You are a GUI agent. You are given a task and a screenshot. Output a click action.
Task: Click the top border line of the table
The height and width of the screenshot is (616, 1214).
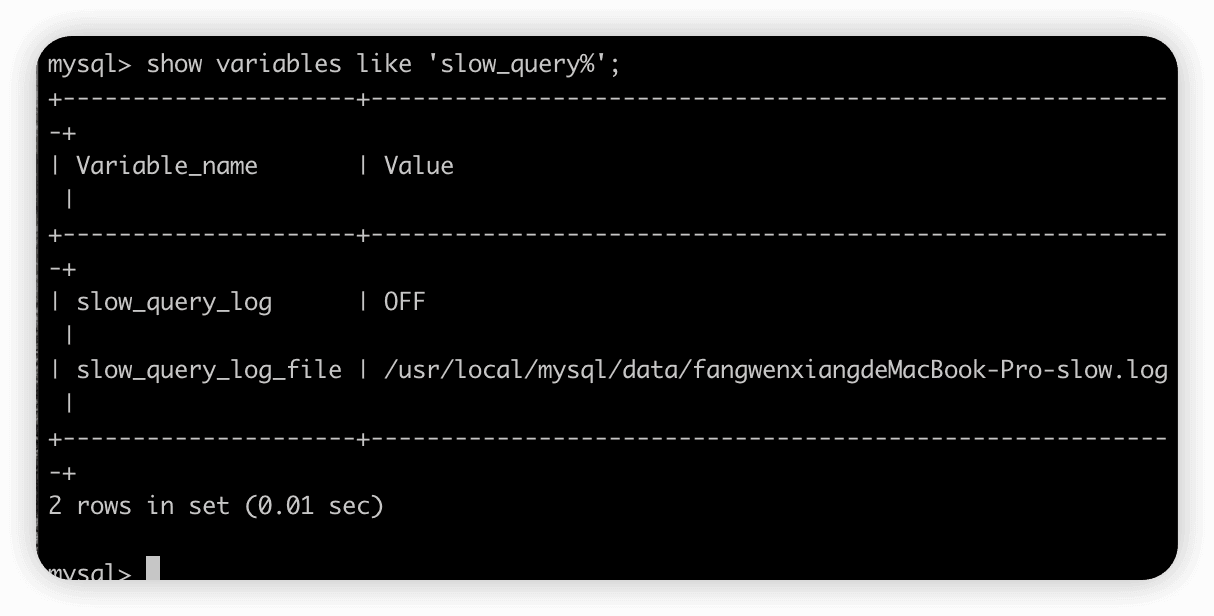(608, 98)
